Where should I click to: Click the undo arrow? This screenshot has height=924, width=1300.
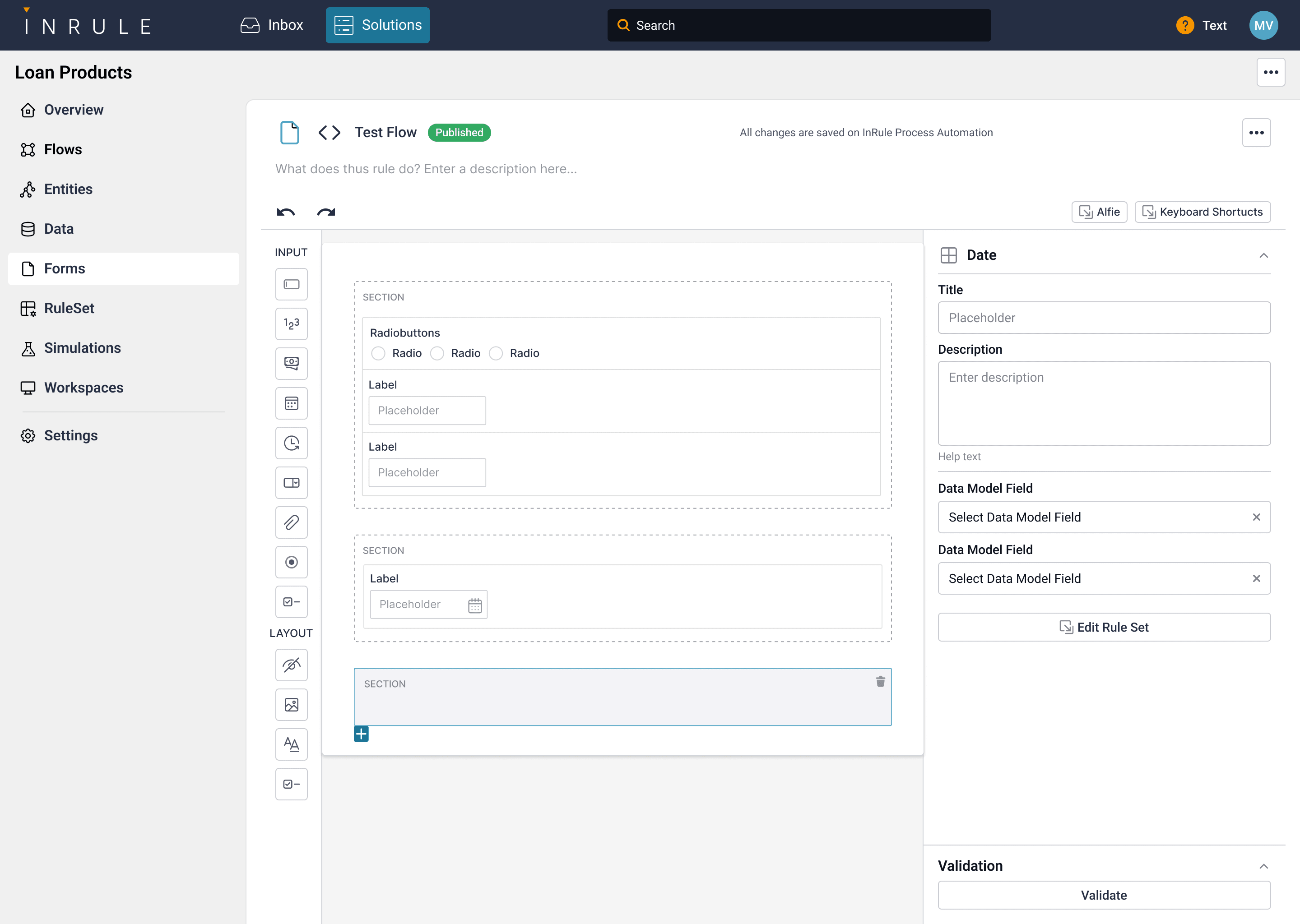point(286,212)
